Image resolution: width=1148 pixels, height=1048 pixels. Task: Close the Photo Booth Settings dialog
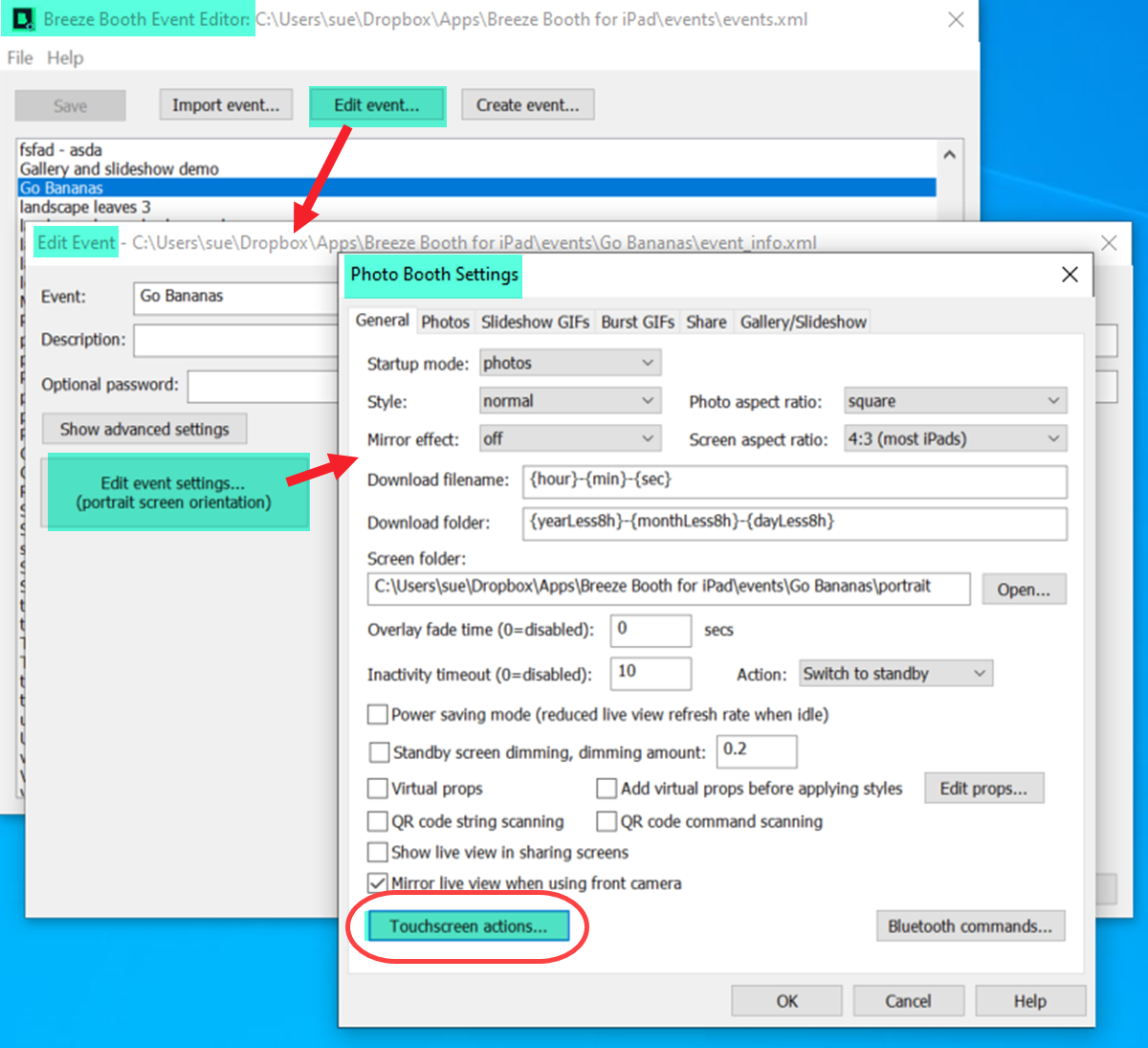[x=1071, y=275]
